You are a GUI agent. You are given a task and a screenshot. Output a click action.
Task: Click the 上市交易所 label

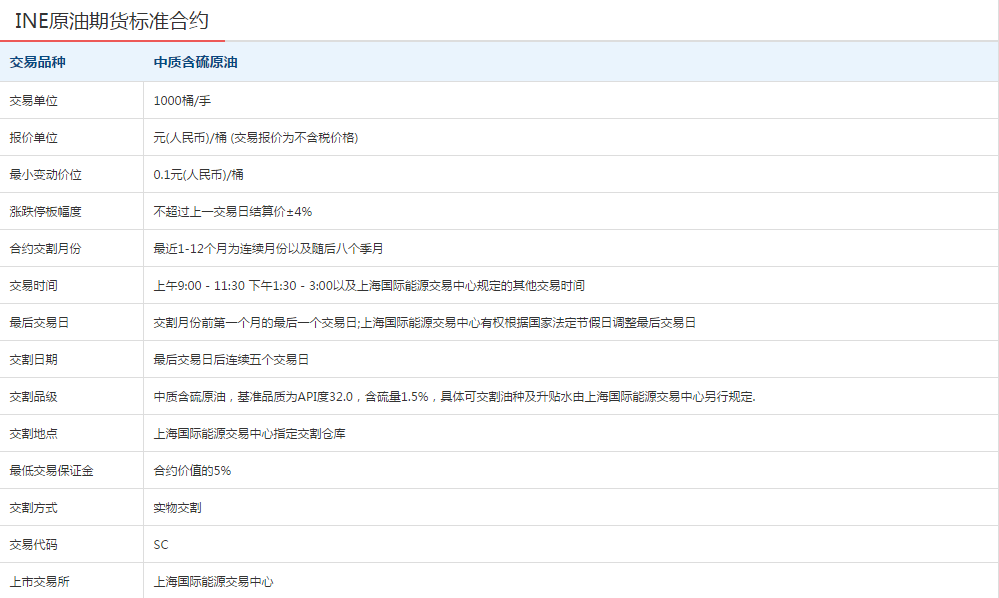coord(39,581)
